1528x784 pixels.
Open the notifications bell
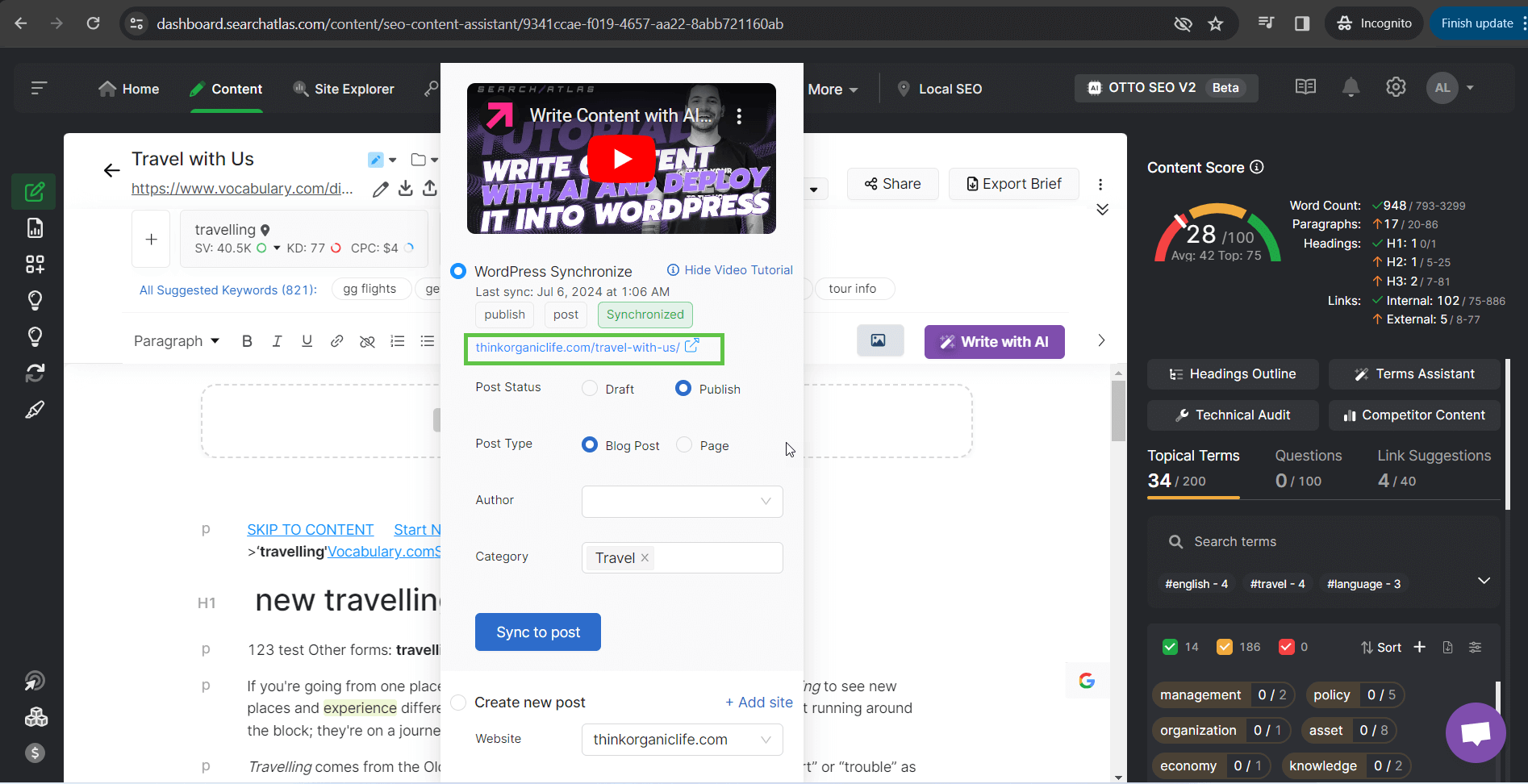pos(1351,87)
